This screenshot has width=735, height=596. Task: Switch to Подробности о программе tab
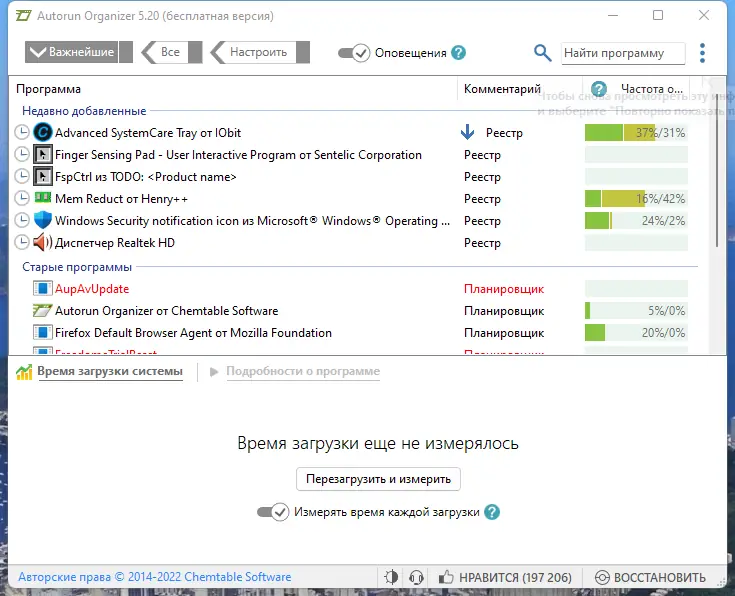pos(303,371)
